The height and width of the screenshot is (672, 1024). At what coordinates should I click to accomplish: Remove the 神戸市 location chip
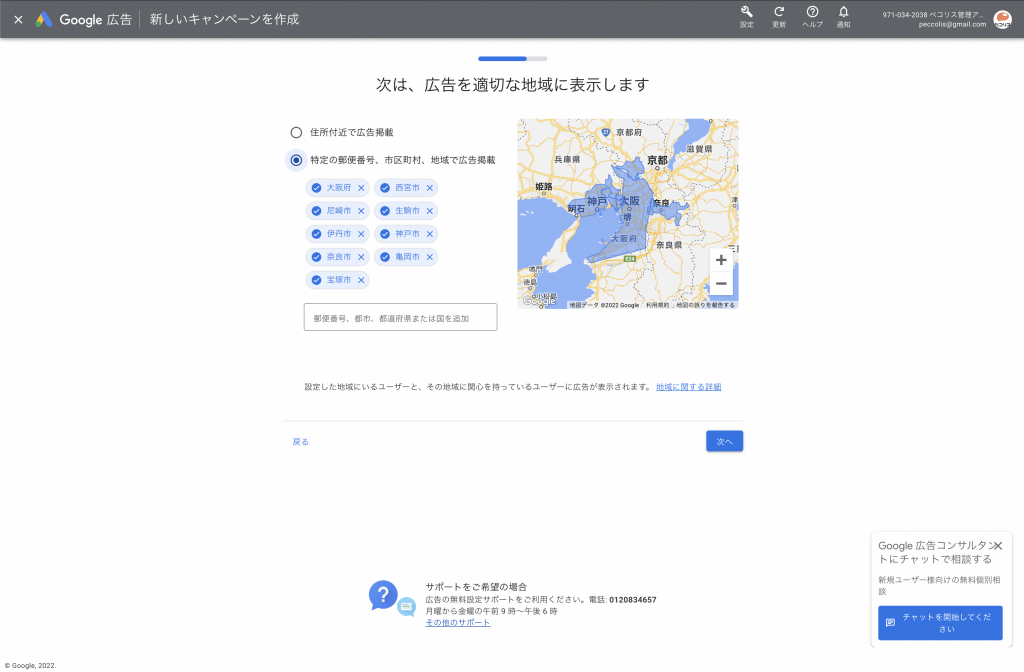click(430, 234)
